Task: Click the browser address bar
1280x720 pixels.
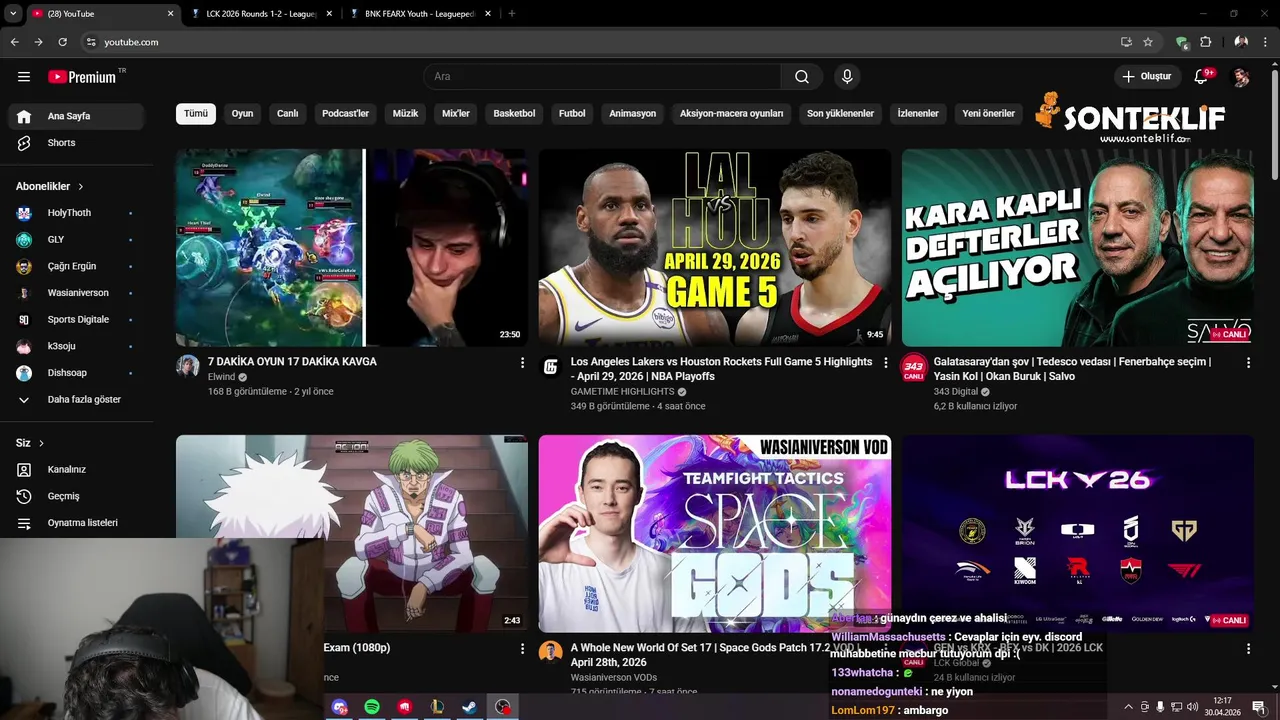Action: point(600,42)
